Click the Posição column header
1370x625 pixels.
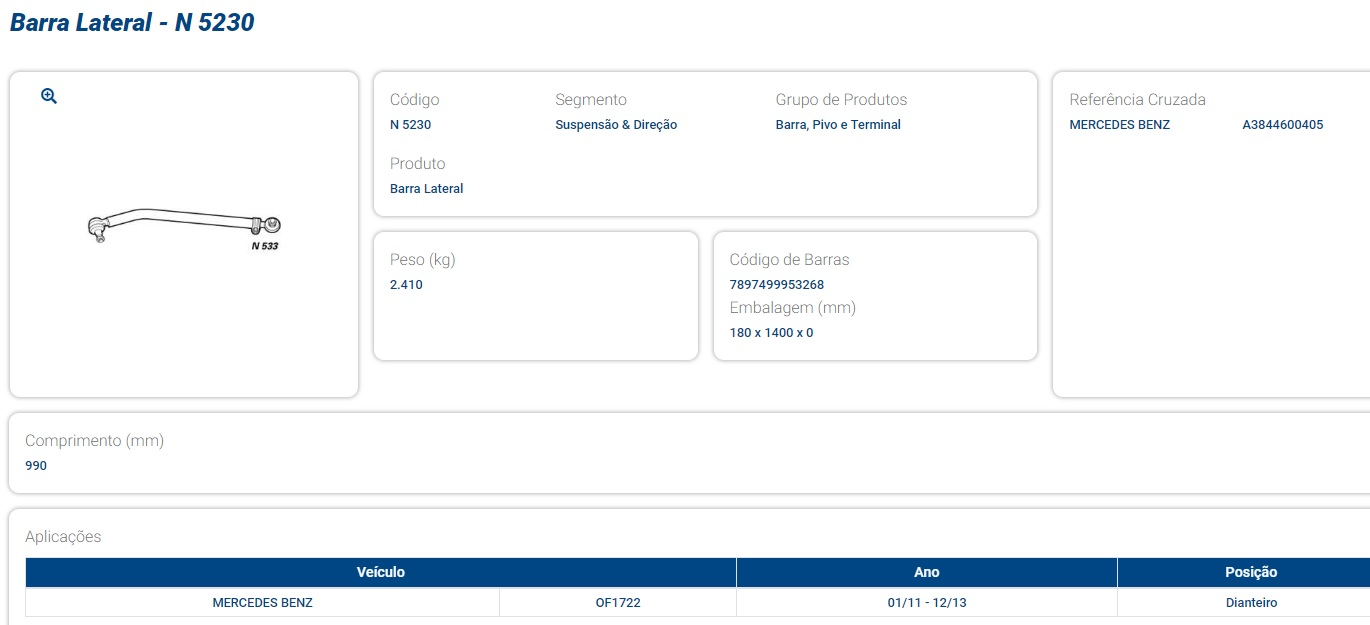(1250, 572)
